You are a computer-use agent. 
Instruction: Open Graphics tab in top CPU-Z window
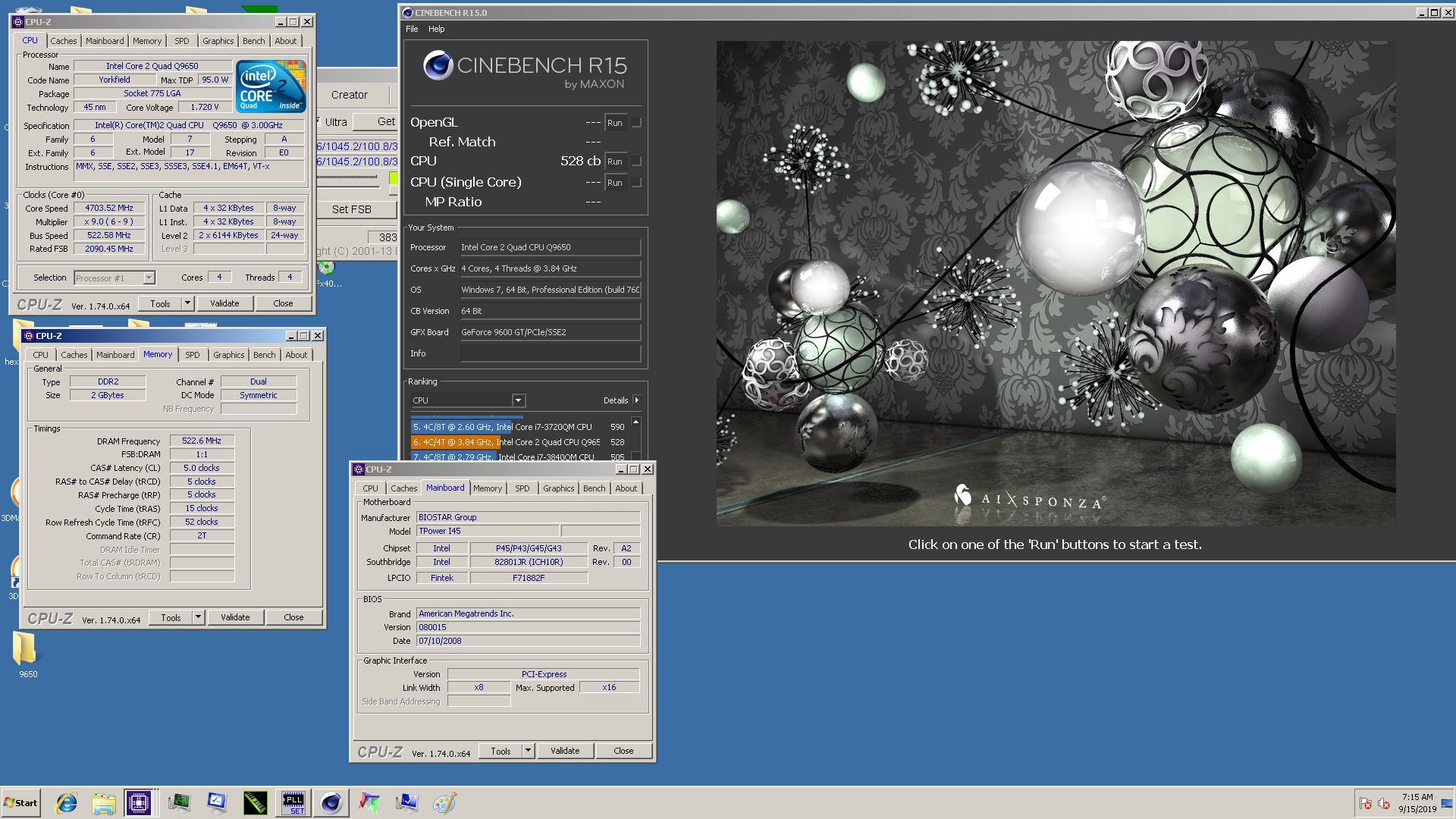pos(218,41)
